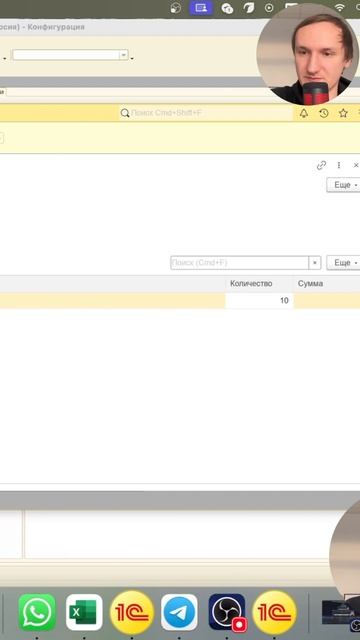Copy form link via the chain icon

pos(321,165)
